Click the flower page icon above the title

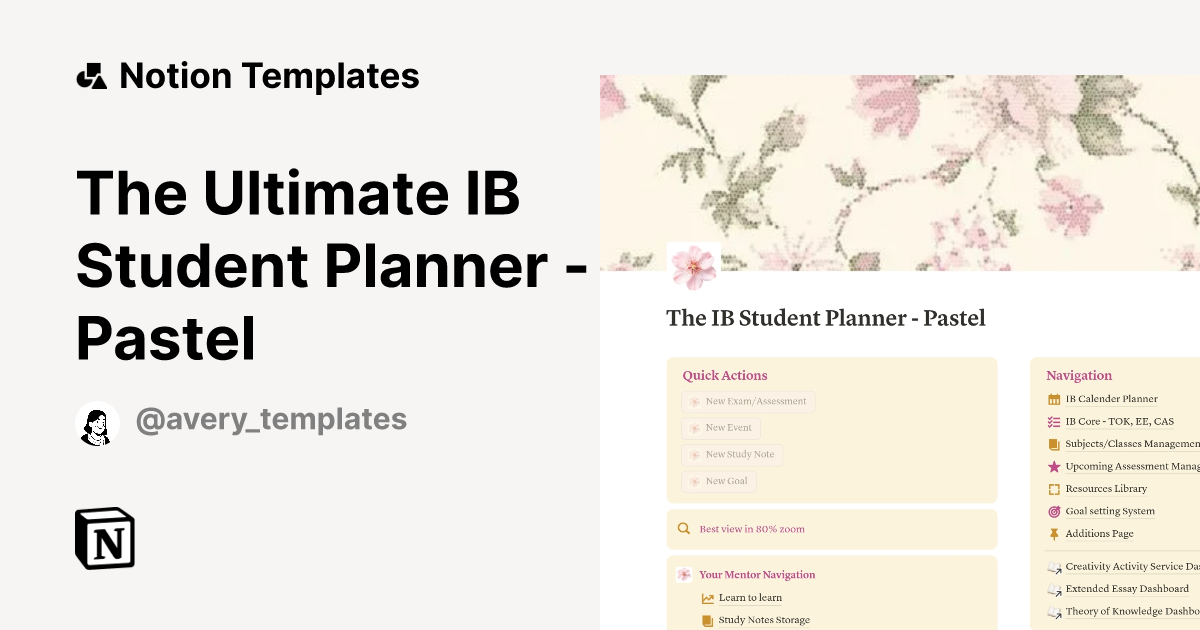(694, 264)
